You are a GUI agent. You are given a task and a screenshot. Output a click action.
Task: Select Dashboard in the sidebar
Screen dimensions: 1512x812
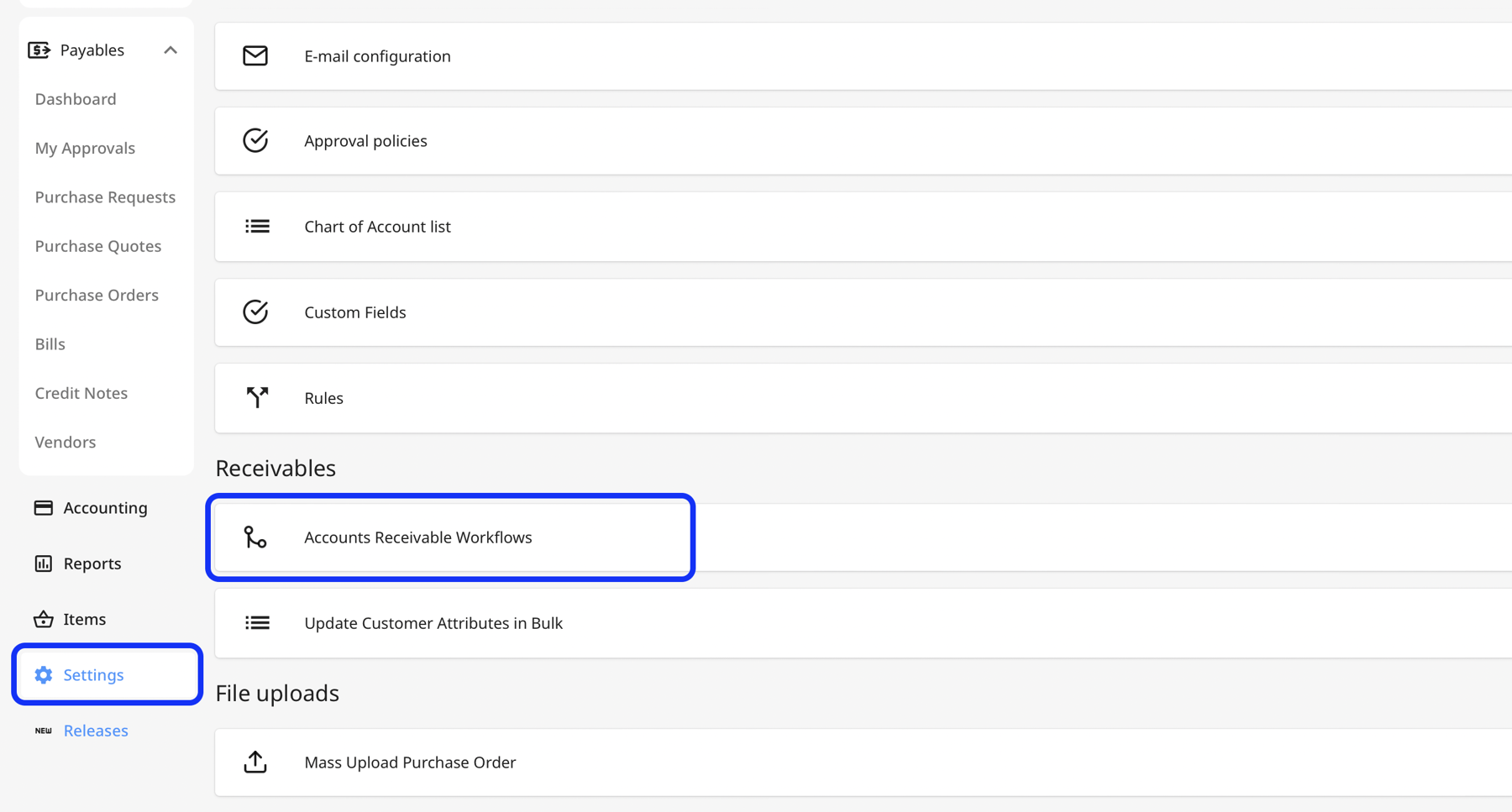76,98
